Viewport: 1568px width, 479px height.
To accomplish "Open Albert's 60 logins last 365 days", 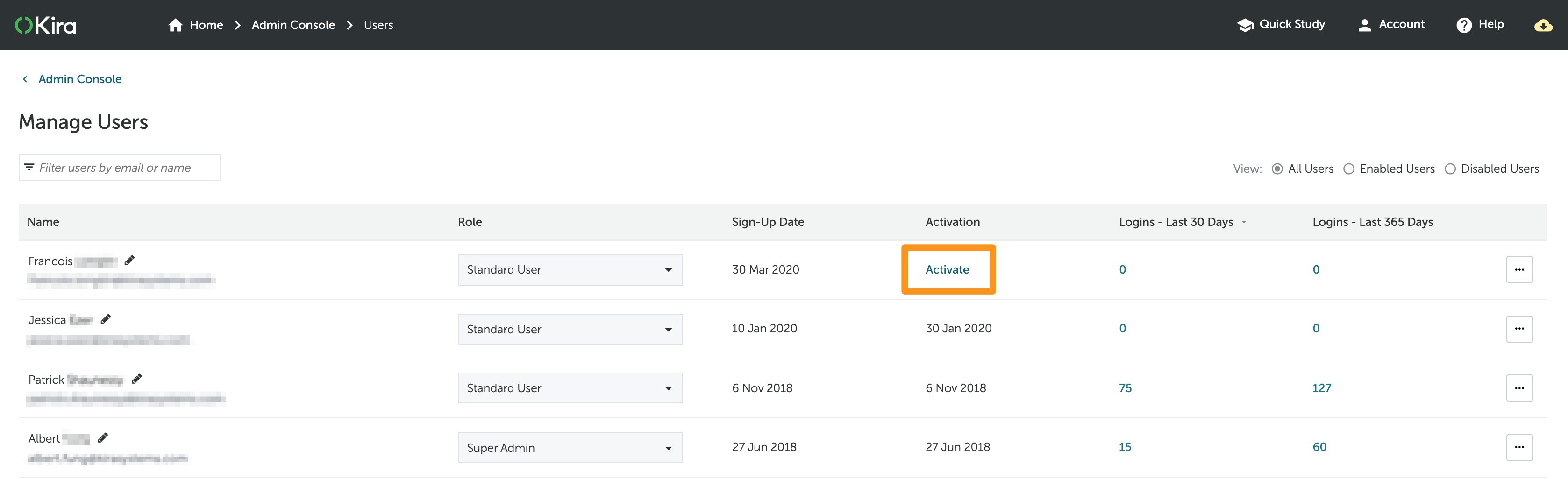I will pos(1319,447).
